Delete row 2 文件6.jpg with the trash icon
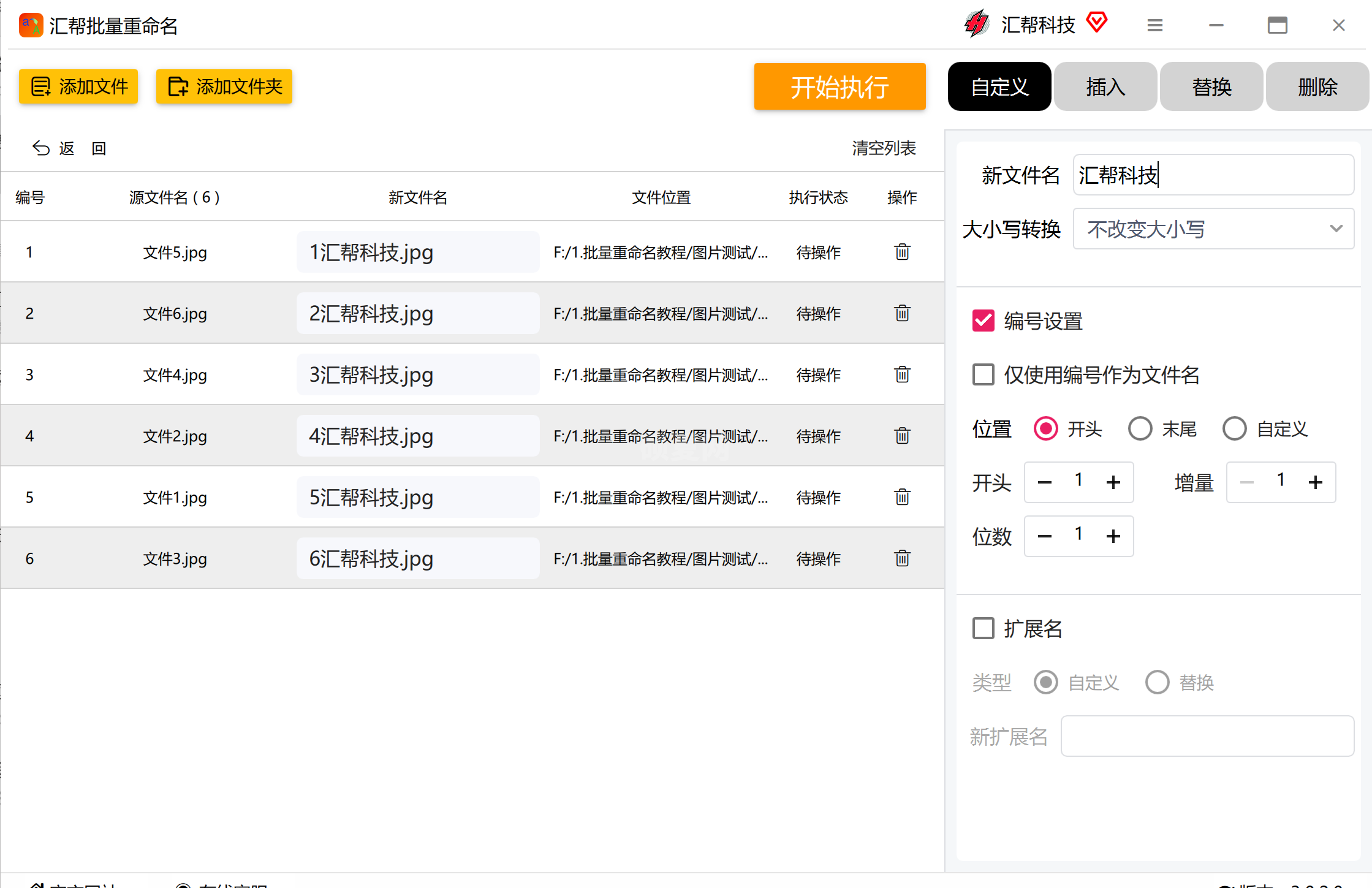This screenshot has width=1372, height=888. [x=902, y=313]
